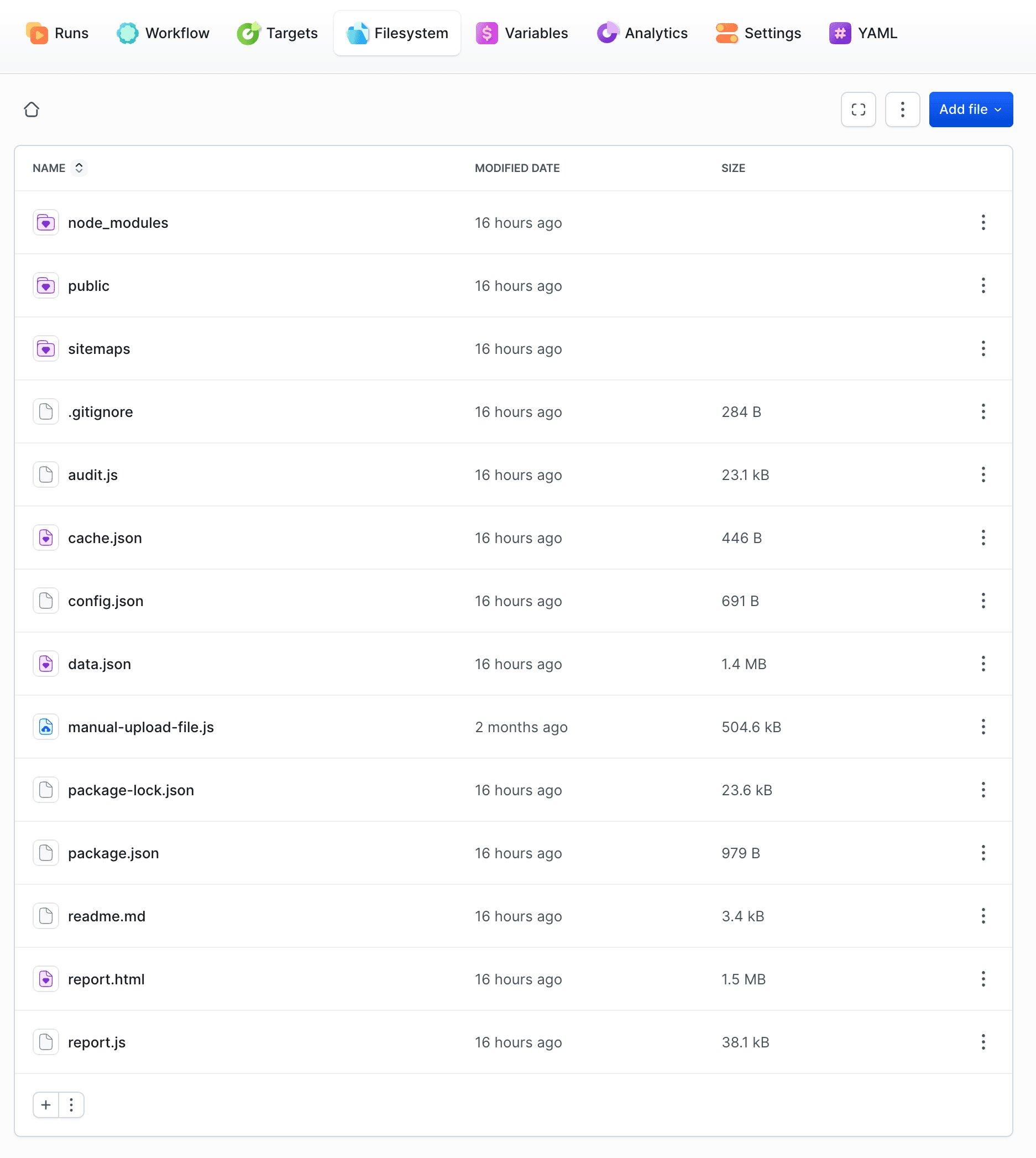The width and height of the screenshot is (1036, 1158).
Task: Open the public folder
Action: [x=89, y=286]
